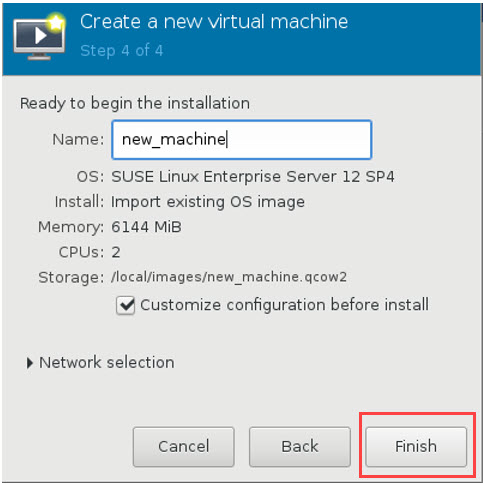Click the SUSE Linux Enterprise Server OS value
The height and width of the screenshot is (484, 483).
coord(253,177)
